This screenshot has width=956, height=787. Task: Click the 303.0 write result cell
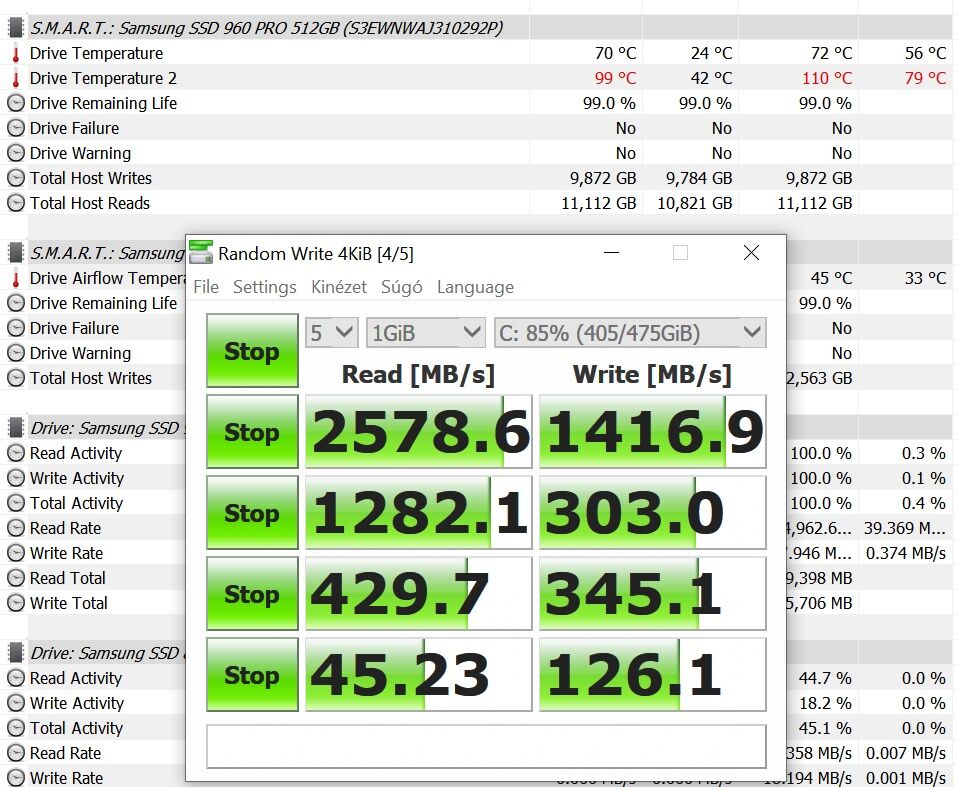click(x=653, y=513)
